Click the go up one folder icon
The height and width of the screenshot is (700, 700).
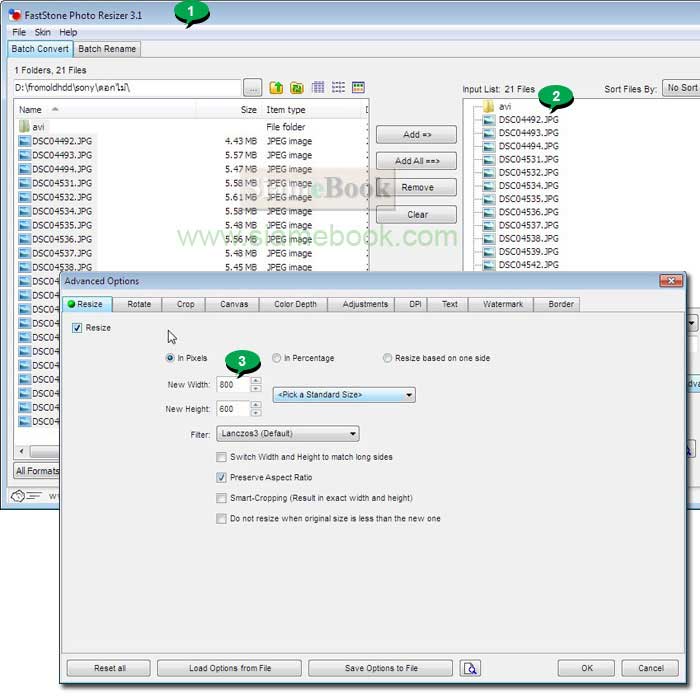276,88
